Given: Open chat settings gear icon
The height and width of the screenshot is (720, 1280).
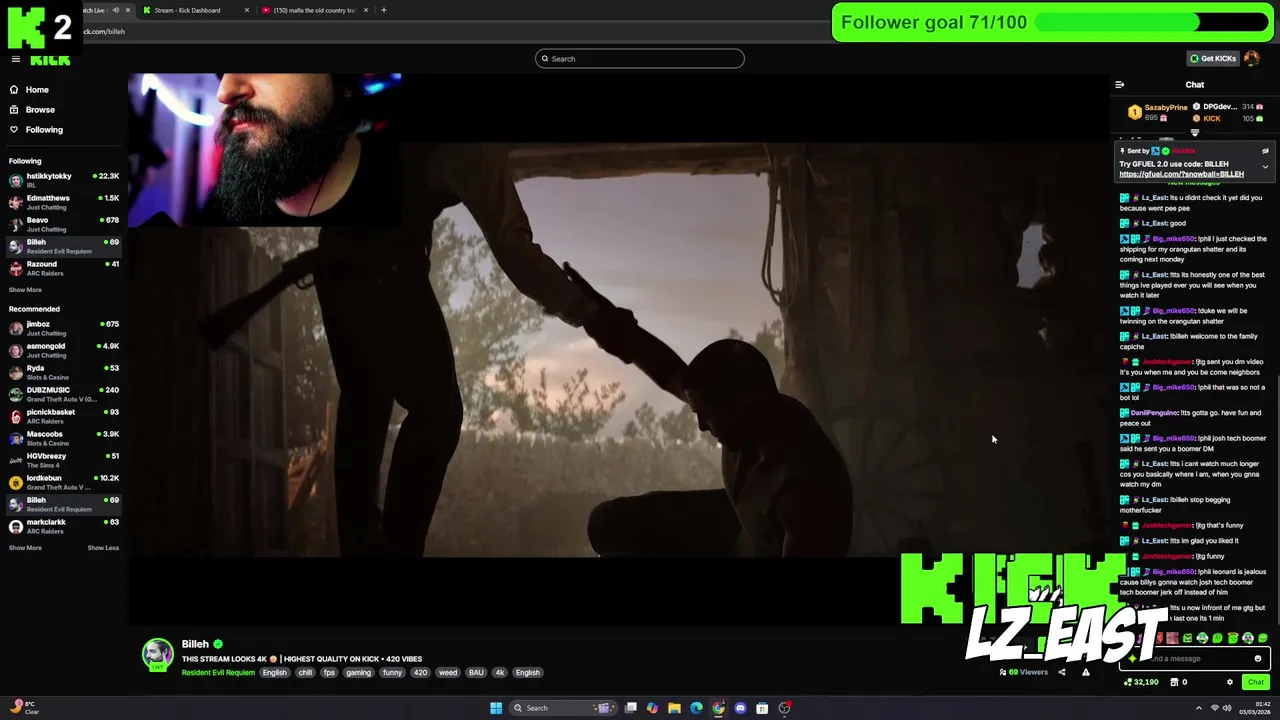Looking at the screenshot, I should [1230, 682].
